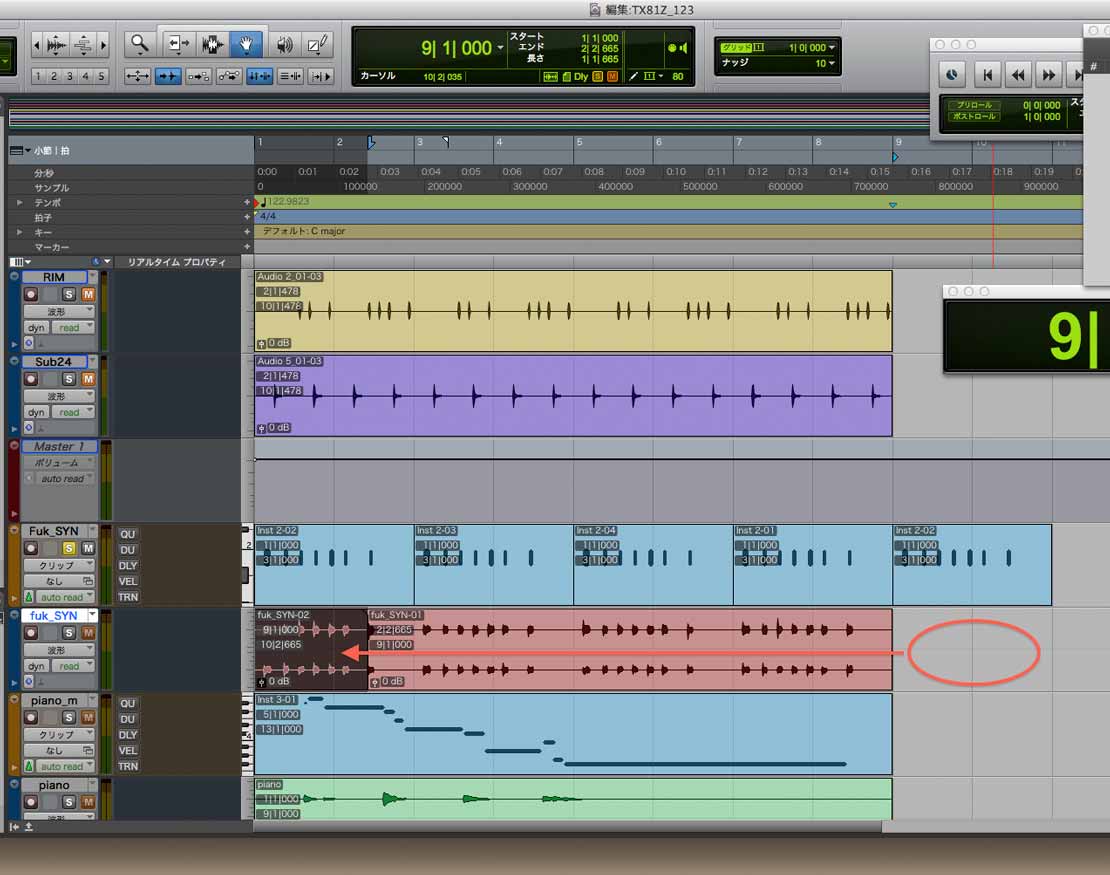
Task: Solo the piano_m track
Action: click(x=69, y=717)
